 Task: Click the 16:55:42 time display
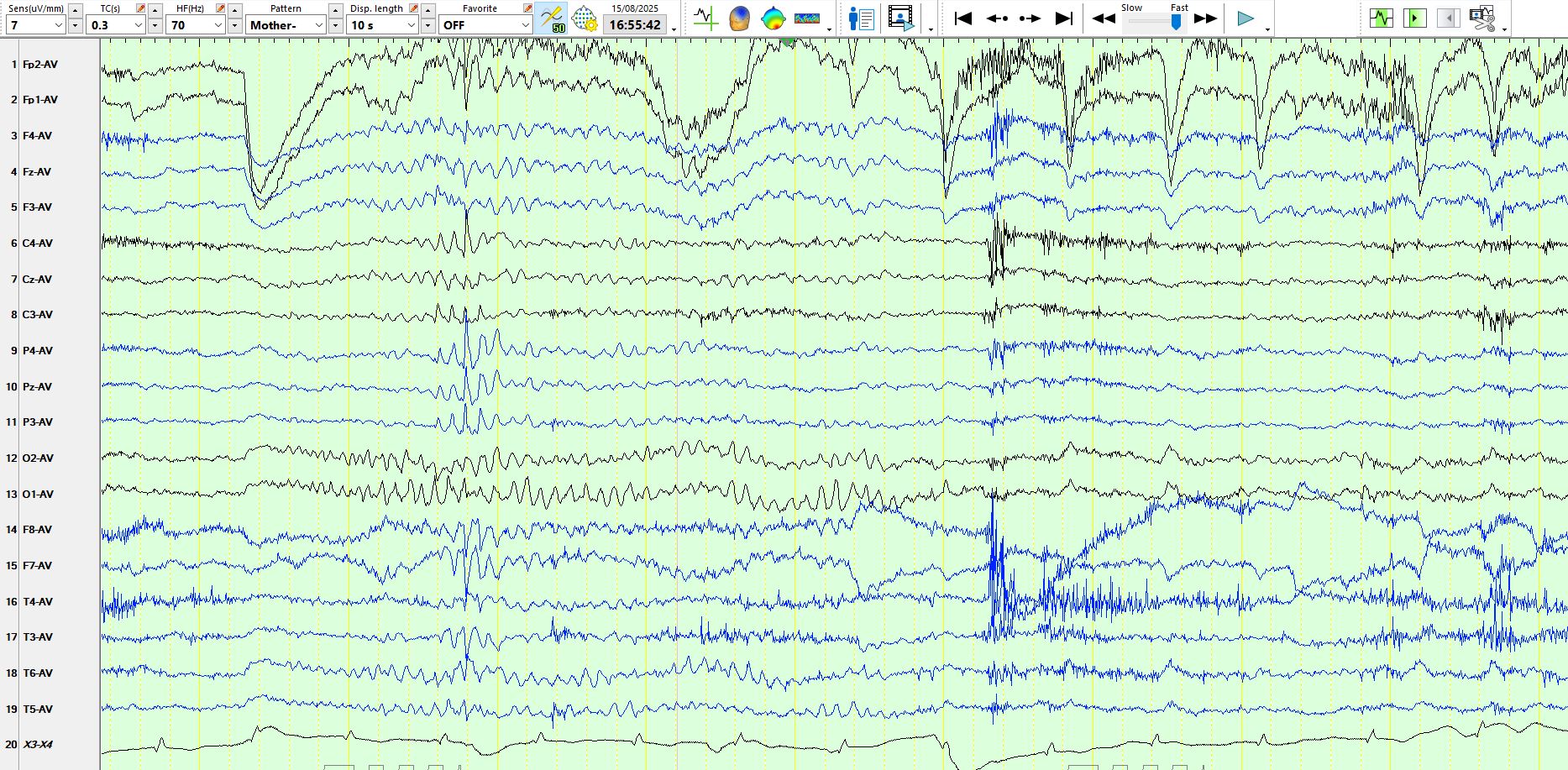click(635, 25)
